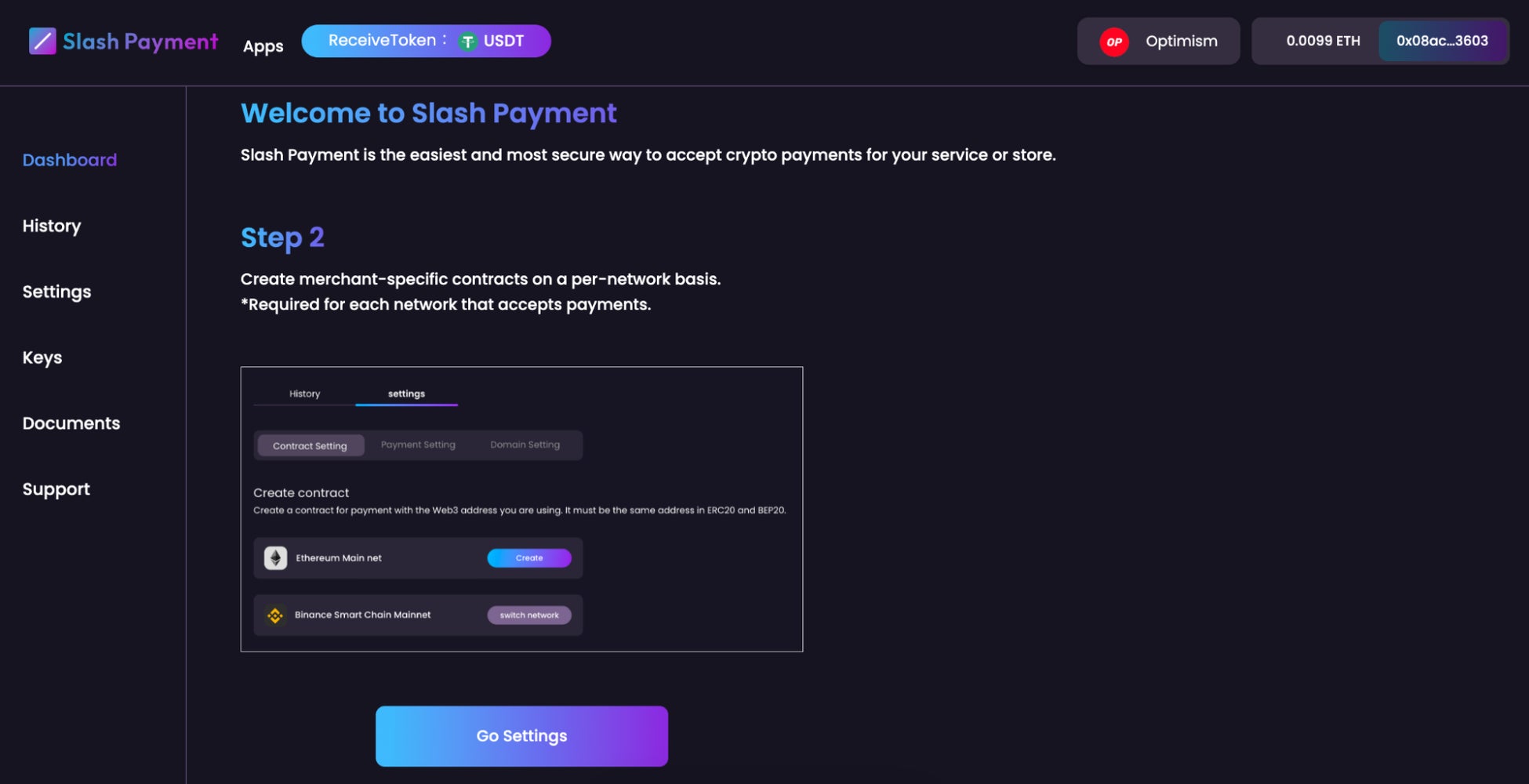
Task: Open the Keys page
Action: (42, 358)
